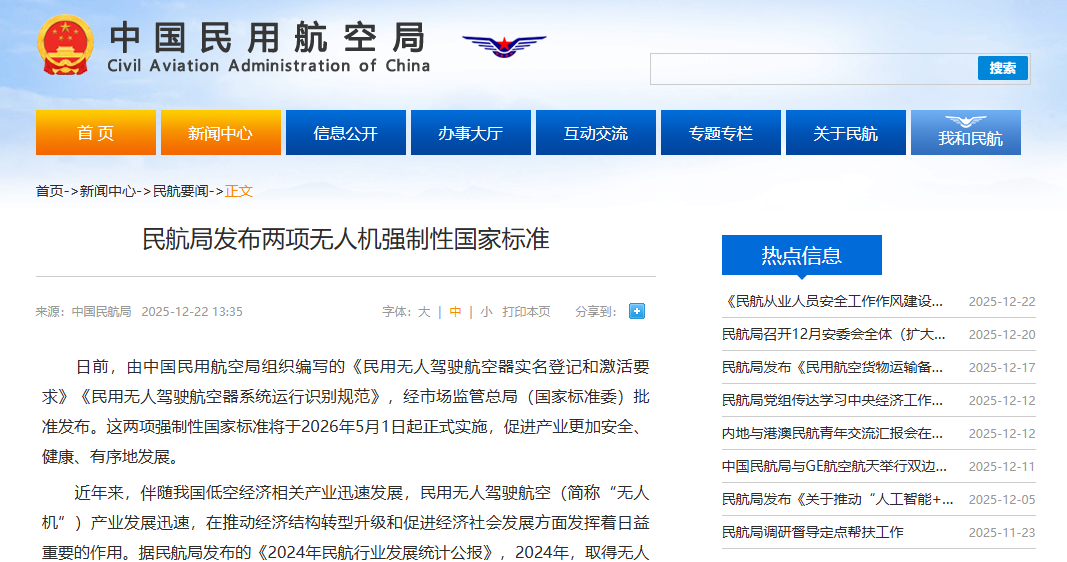
Task: Click the CAAC winged star logo
Action: (504, 46)
